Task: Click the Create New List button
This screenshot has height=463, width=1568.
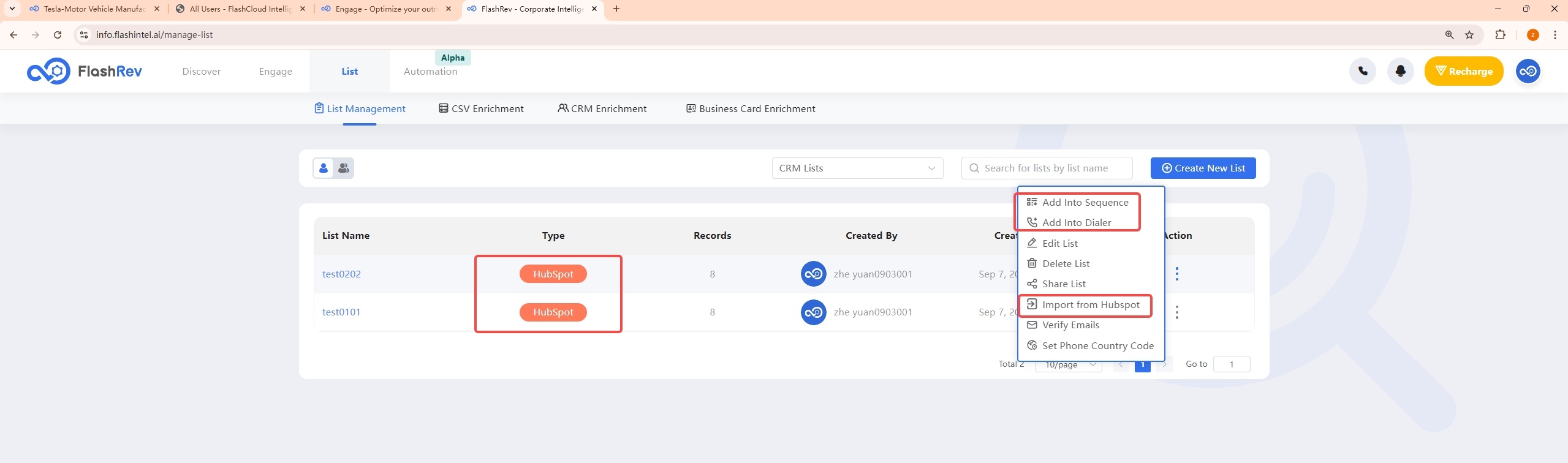Action: point(1203,168)
